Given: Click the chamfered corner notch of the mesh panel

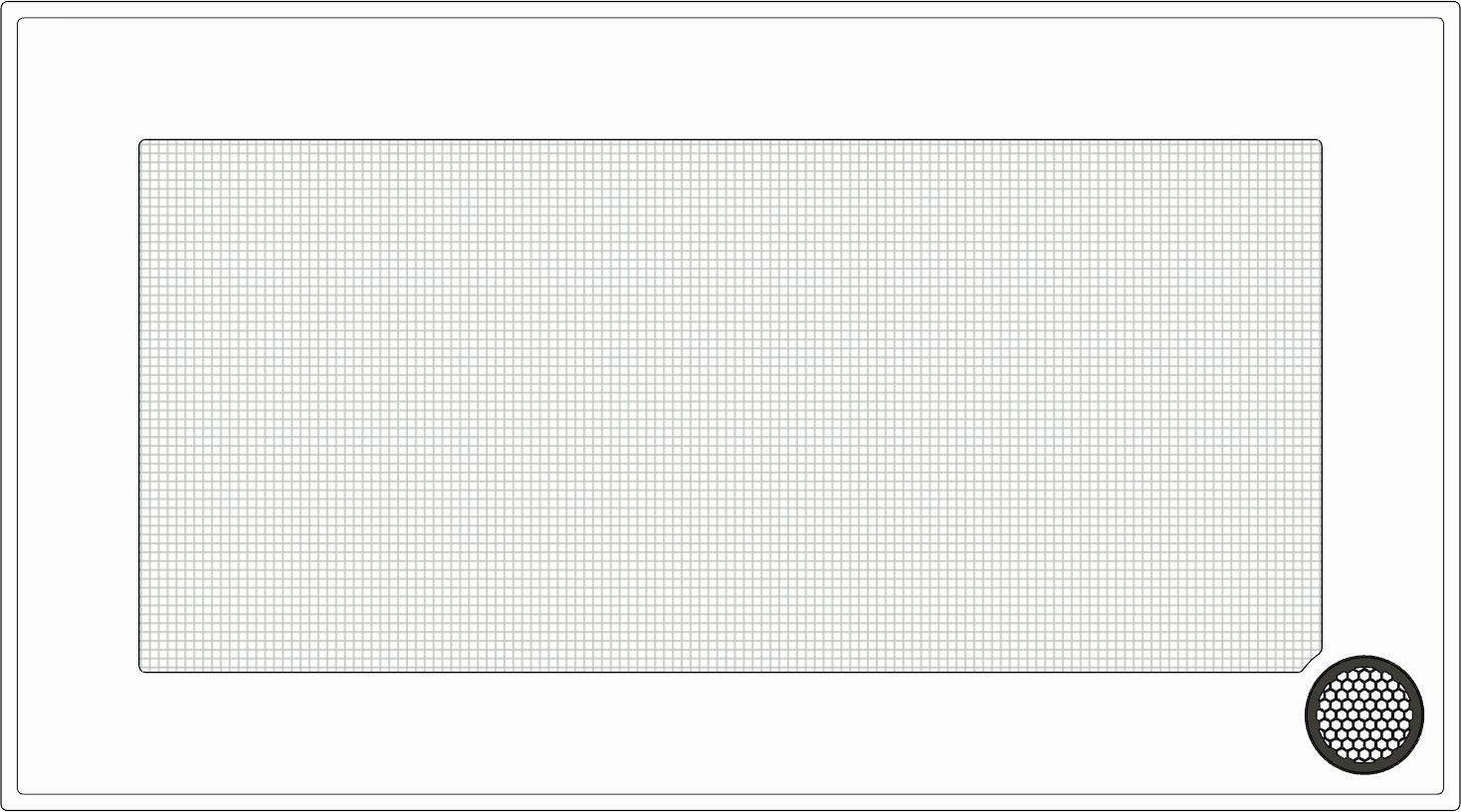Looking at the screenshot, I should coord(1315,661).
